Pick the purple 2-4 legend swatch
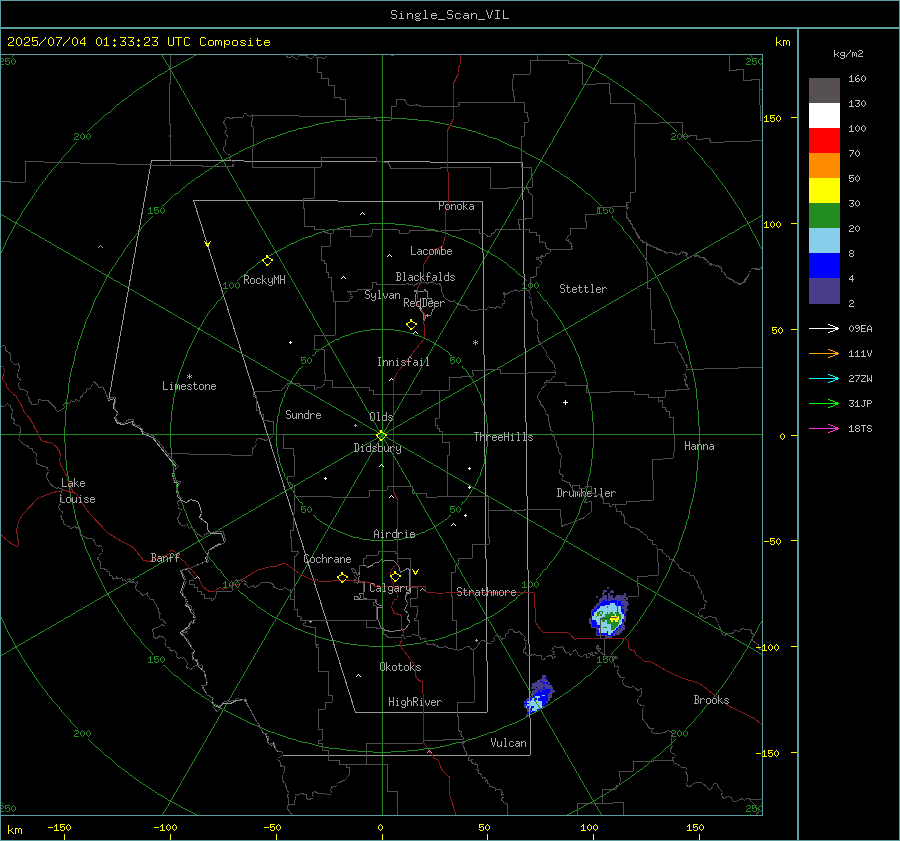The image size is (900, 841). pos(824,291)
